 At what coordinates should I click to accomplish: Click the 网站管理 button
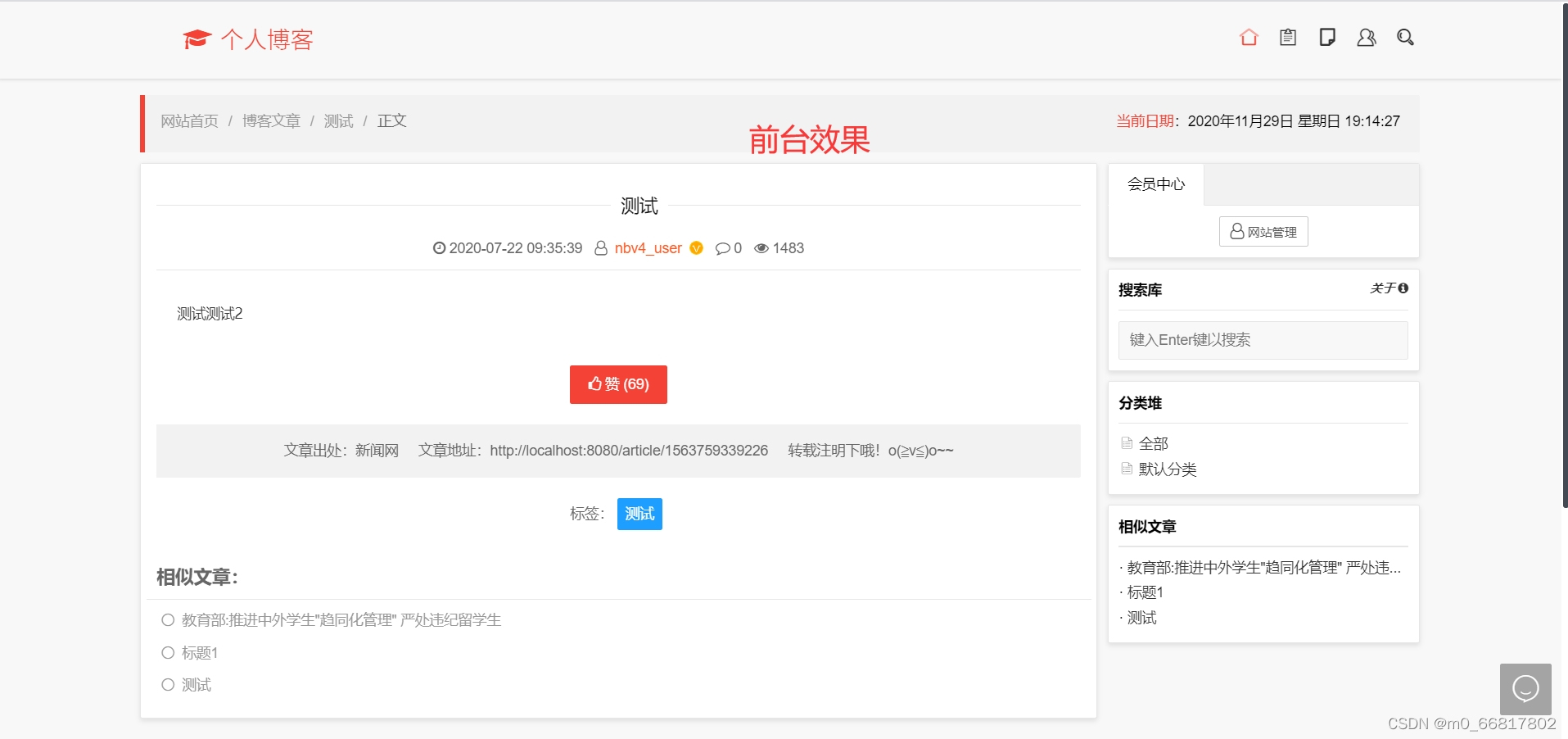1263,232
